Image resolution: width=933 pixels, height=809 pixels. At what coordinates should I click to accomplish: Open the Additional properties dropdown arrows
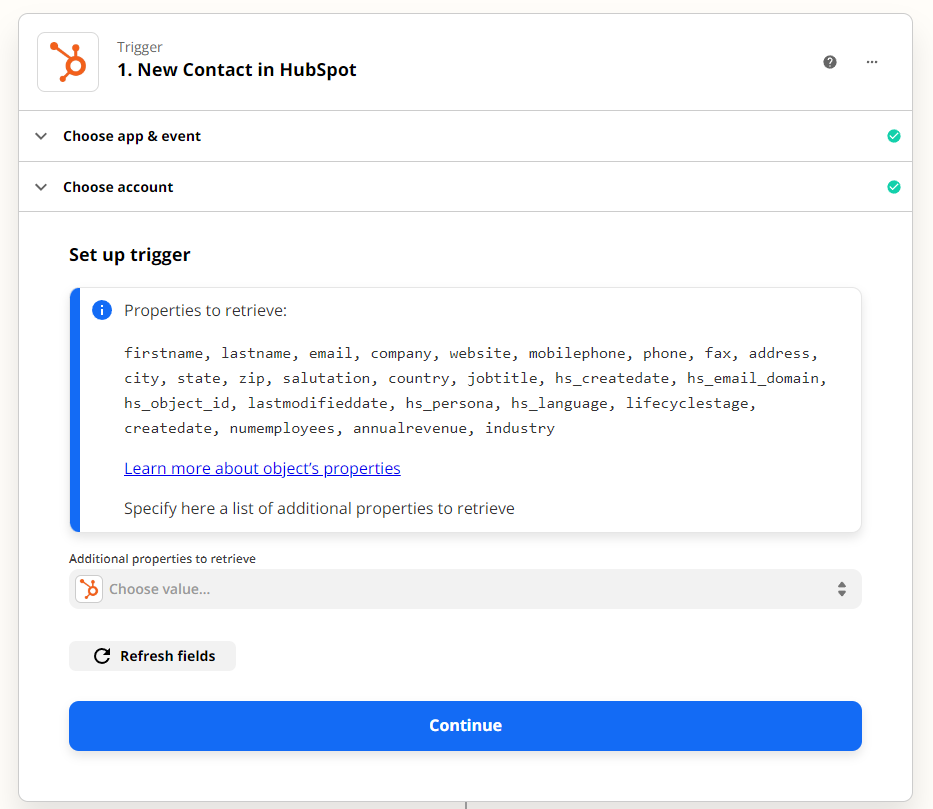click(x=841, y=589)
